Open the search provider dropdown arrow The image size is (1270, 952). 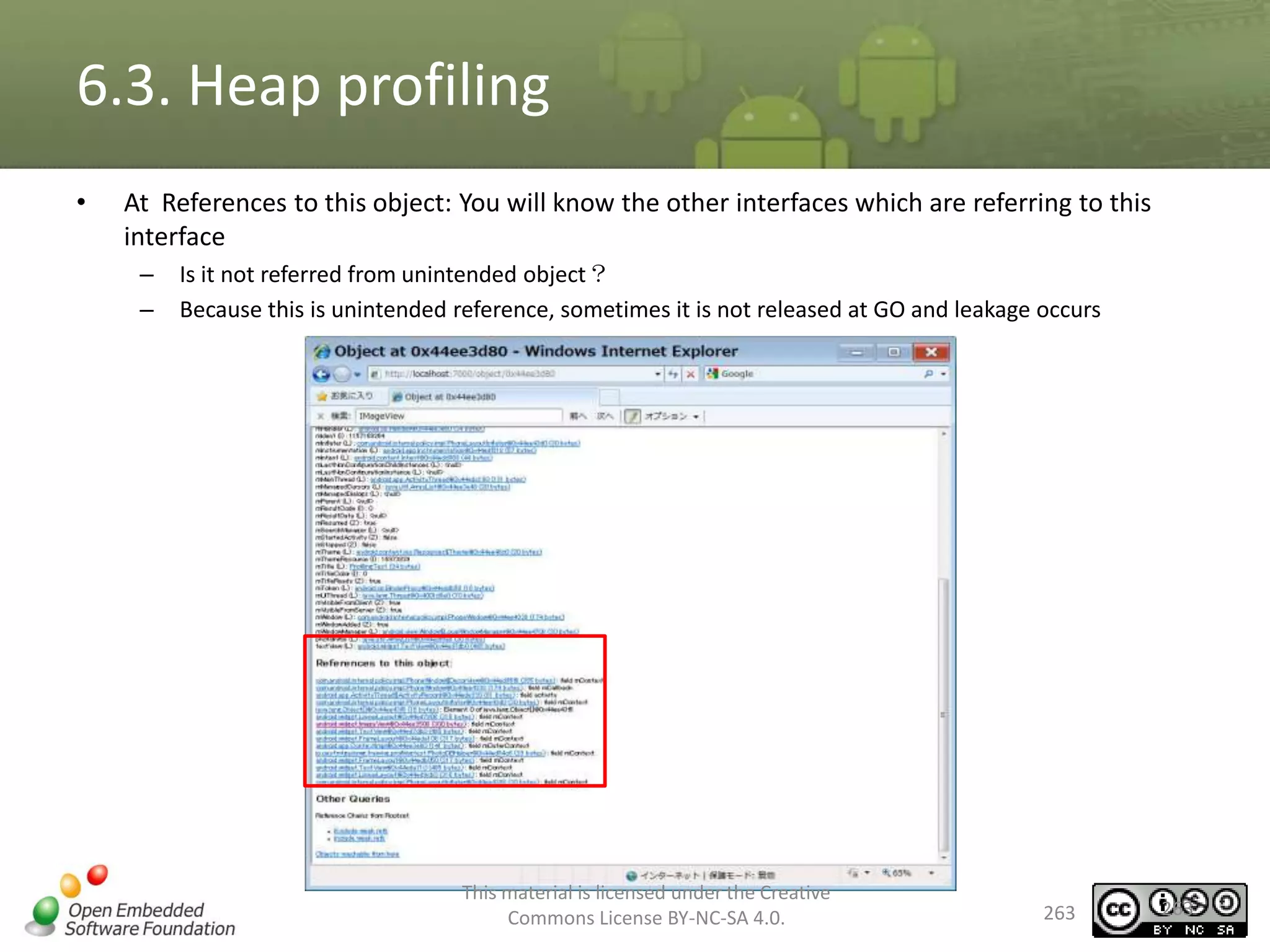[x=943, y=374]
